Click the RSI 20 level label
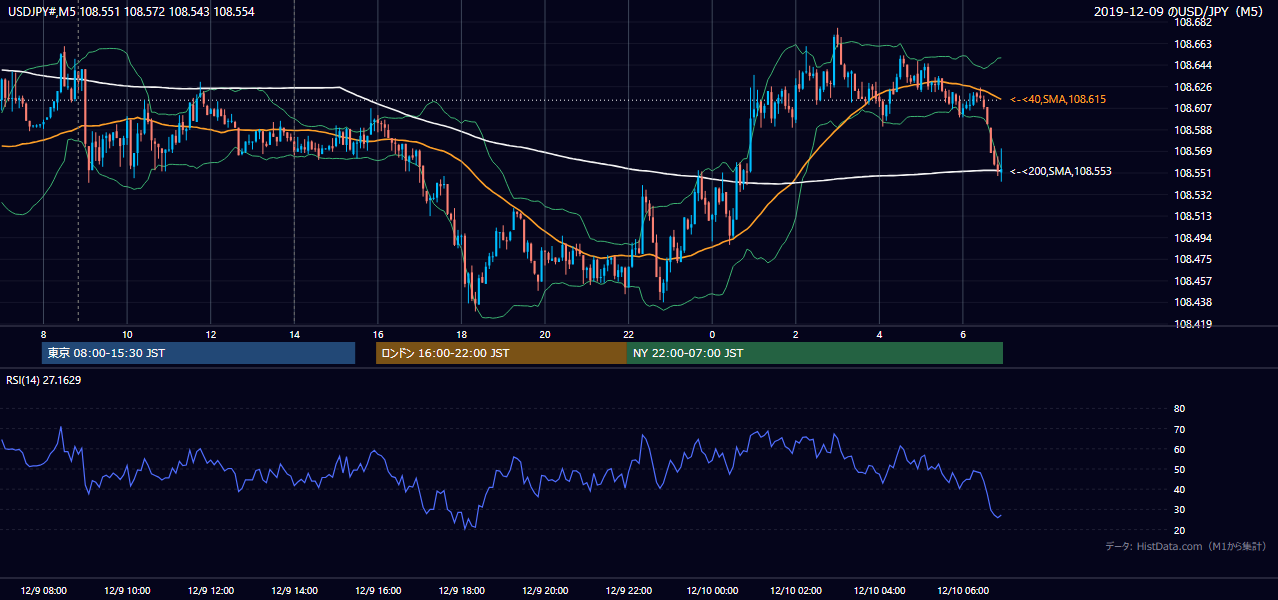1278x600 pixels. pos(1179,530)
